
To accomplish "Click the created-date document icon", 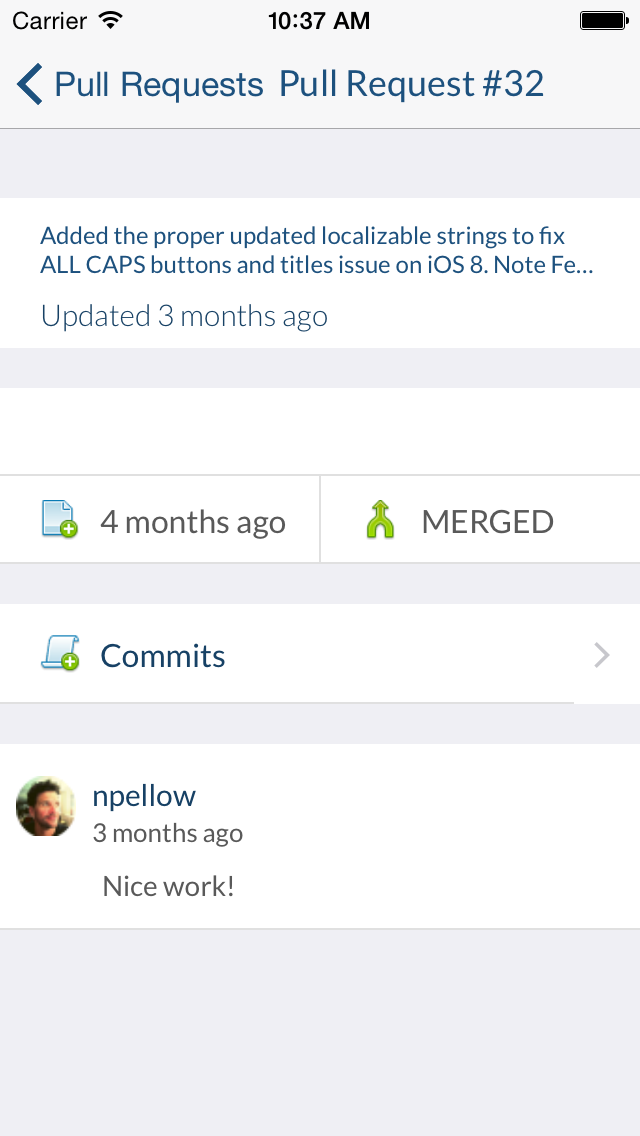I will pyautogui.click(x=59, y=521).
